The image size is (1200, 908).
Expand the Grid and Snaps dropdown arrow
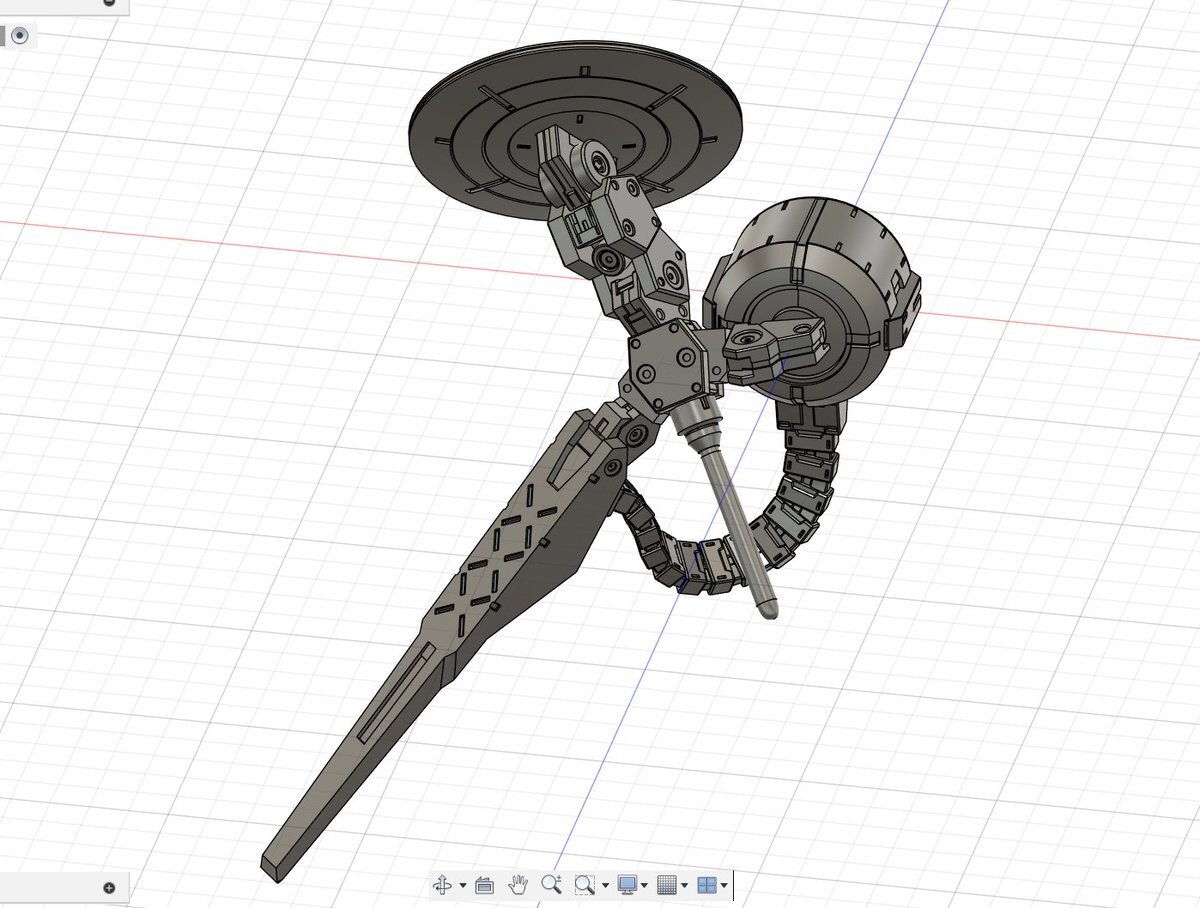tap(685, 886)
